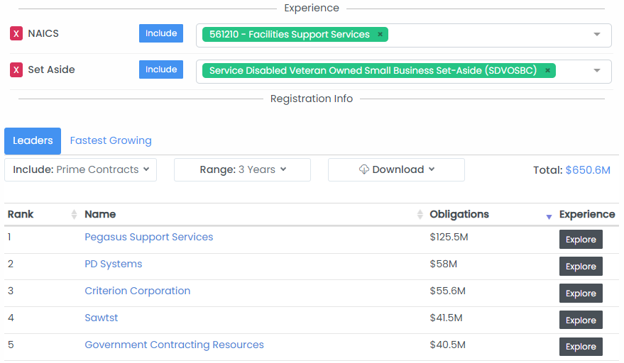Sort by the Obligations column arrow
Image resolution: width=624 pixels, height=363 pixels.
click(549, 217)
